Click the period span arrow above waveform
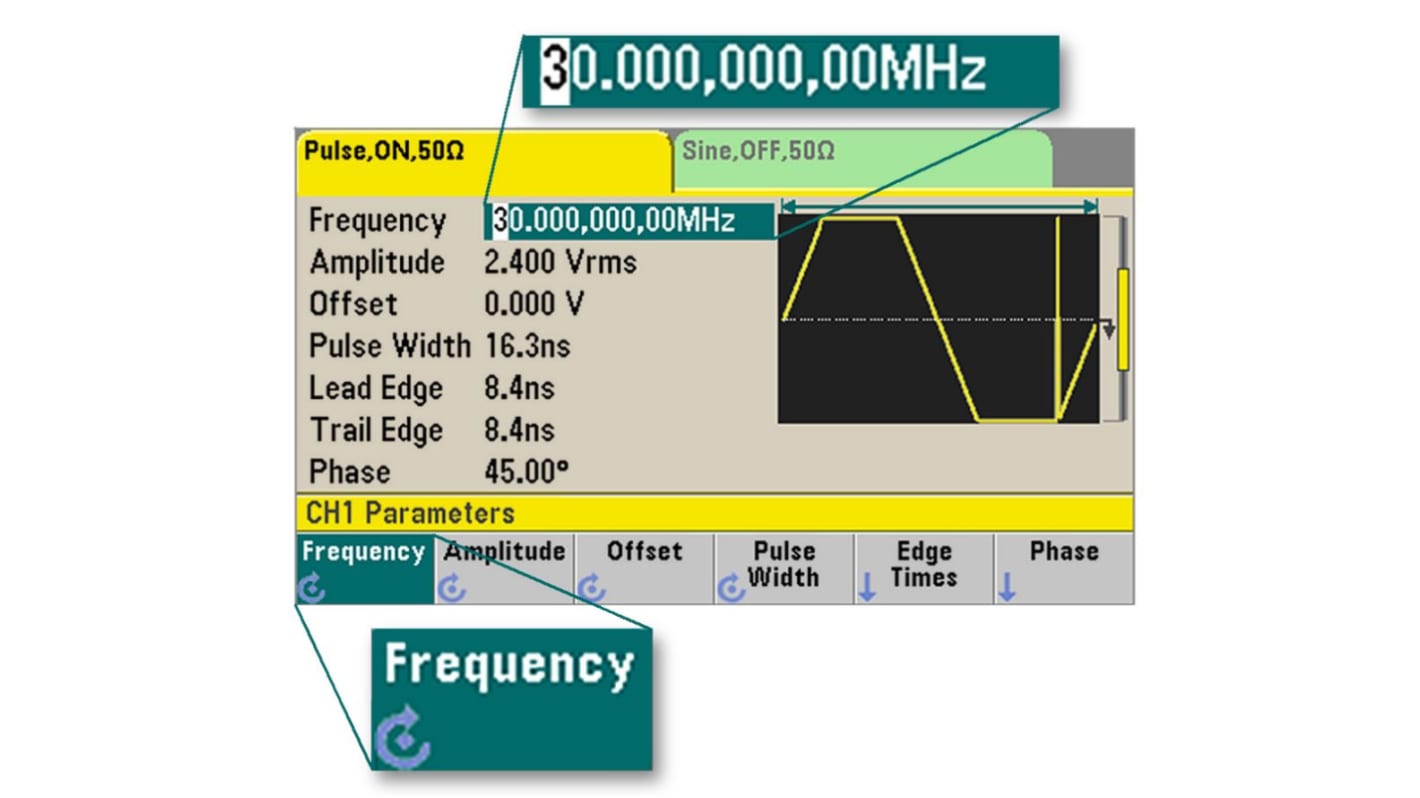1420x798 pixels. click(938, 206)
